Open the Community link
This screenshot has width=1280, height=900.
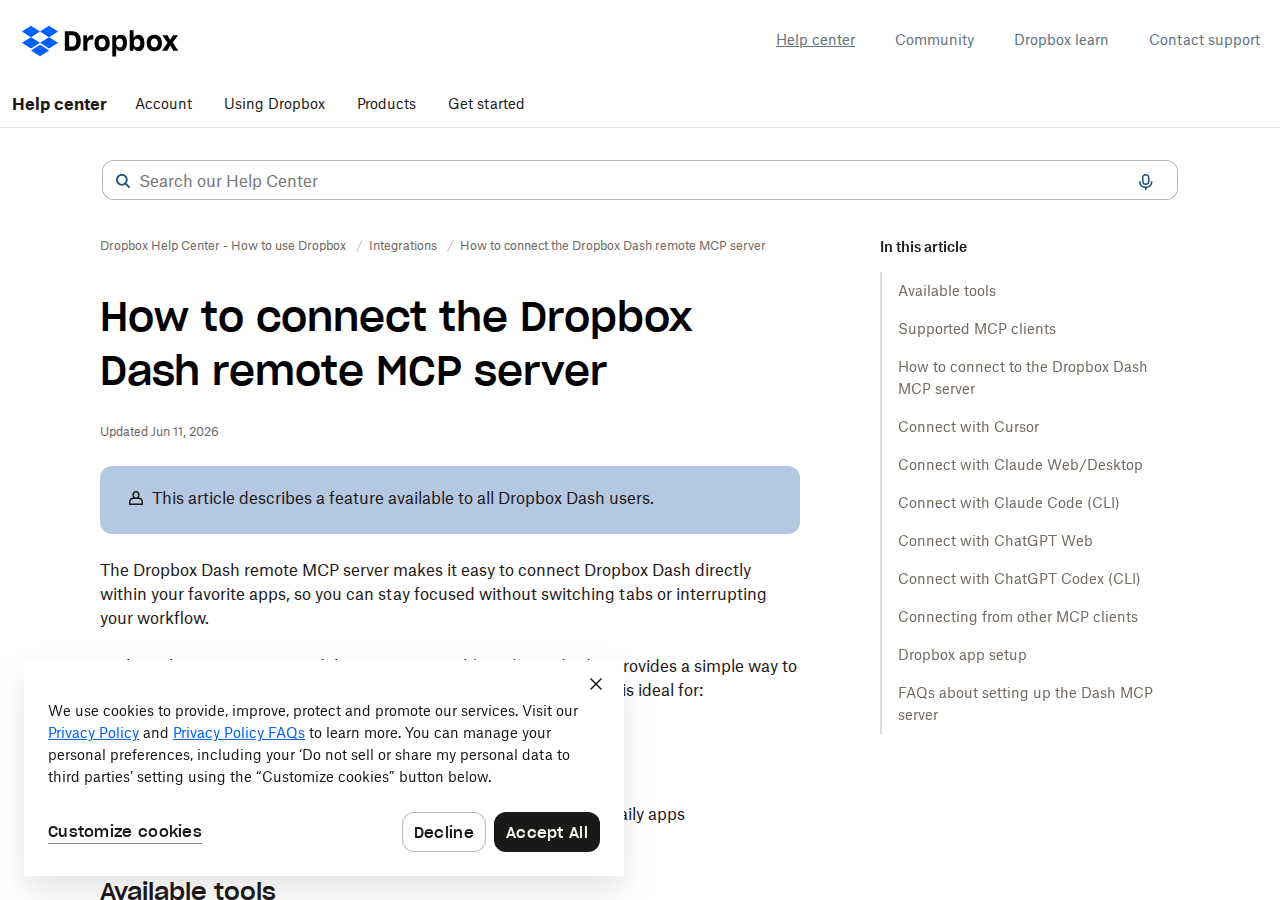click(x=935, y=40)
